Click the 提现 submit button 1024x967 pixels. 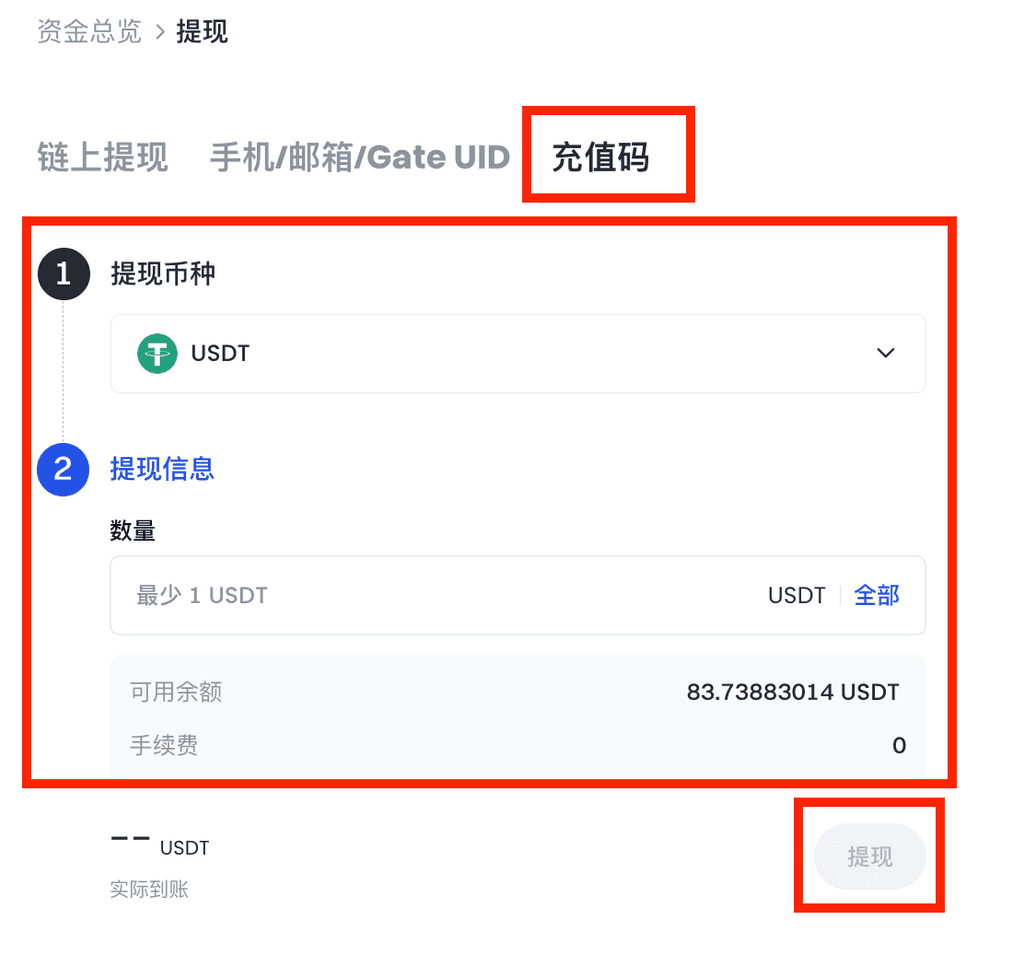870,856
